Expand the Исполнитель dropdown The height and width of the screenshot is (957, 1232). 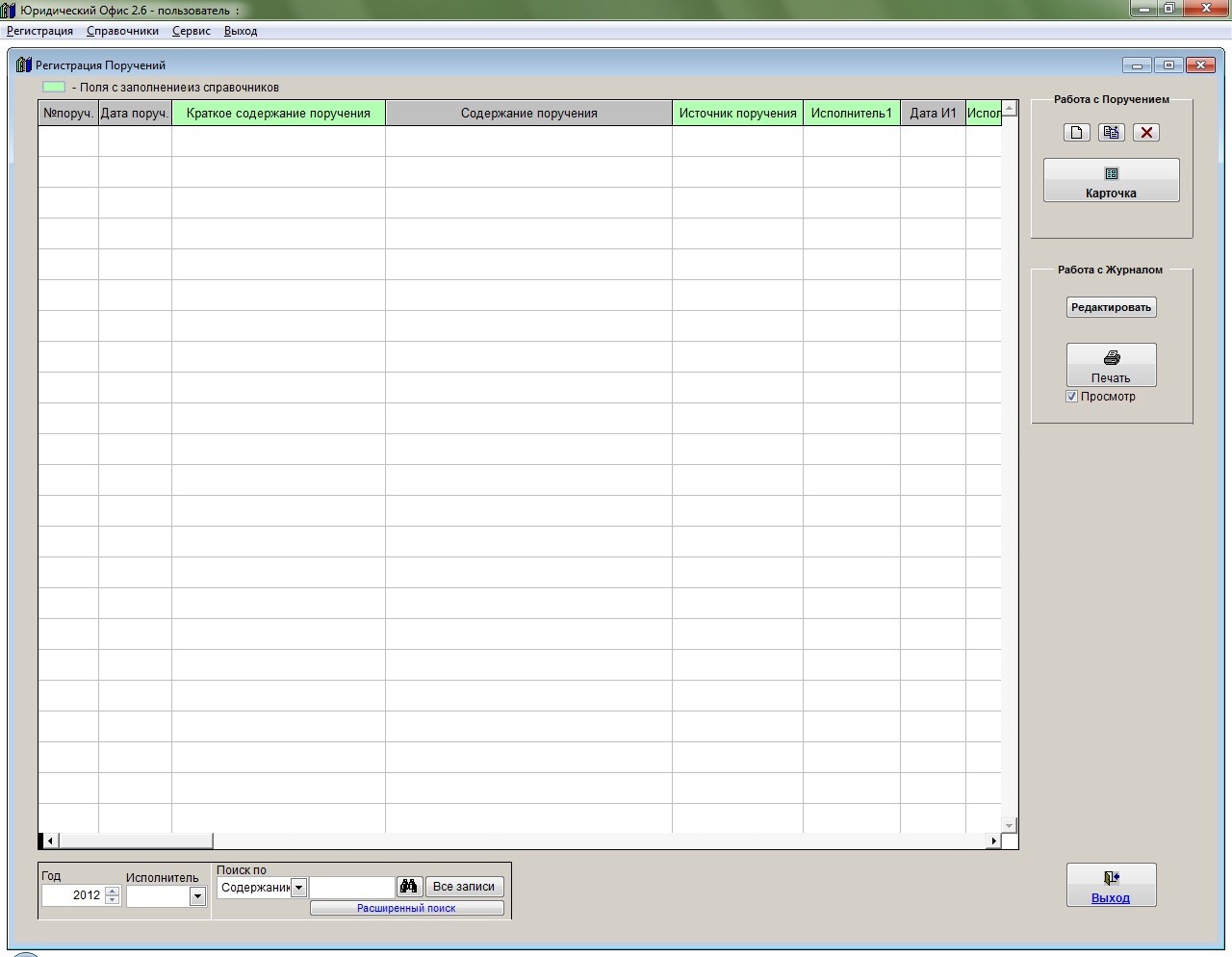197,896
